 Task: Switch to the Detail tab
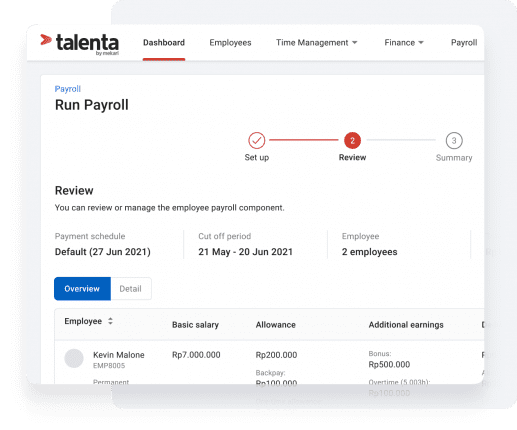(x=131, y=289)
